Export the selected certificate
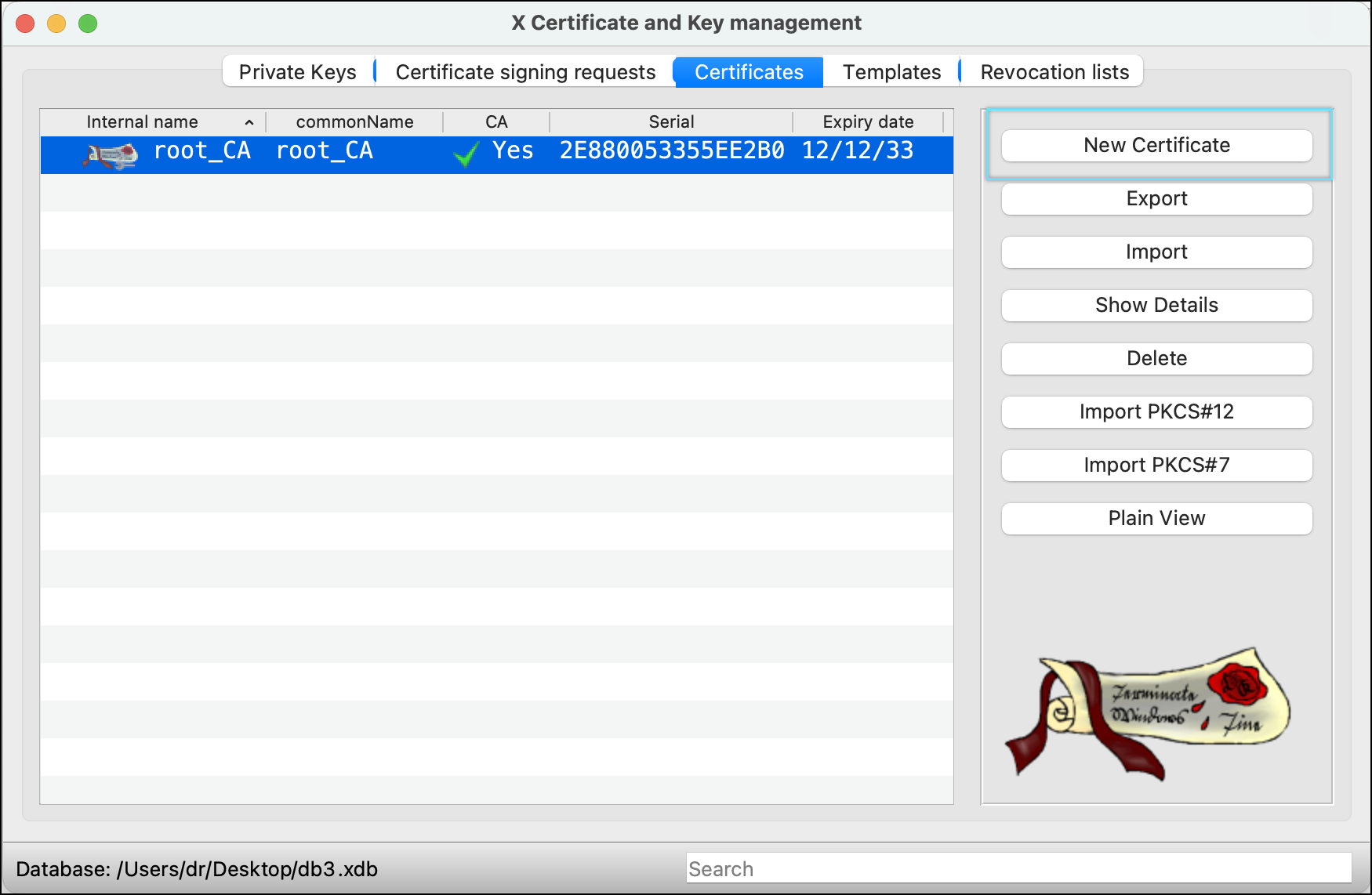Viewport: 1372px width, 895px height. [x=1156, y=198]
